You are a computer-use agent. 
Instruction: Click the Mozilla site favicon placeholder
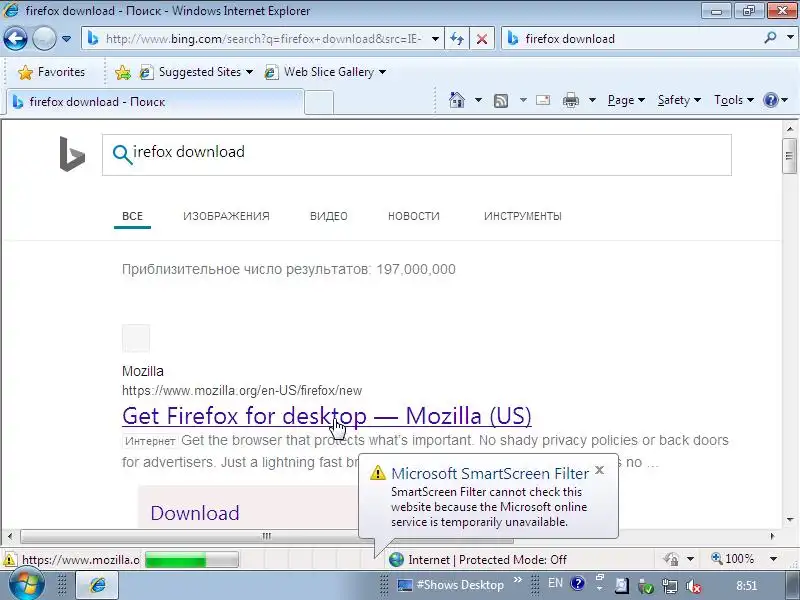tap(136, 338)
